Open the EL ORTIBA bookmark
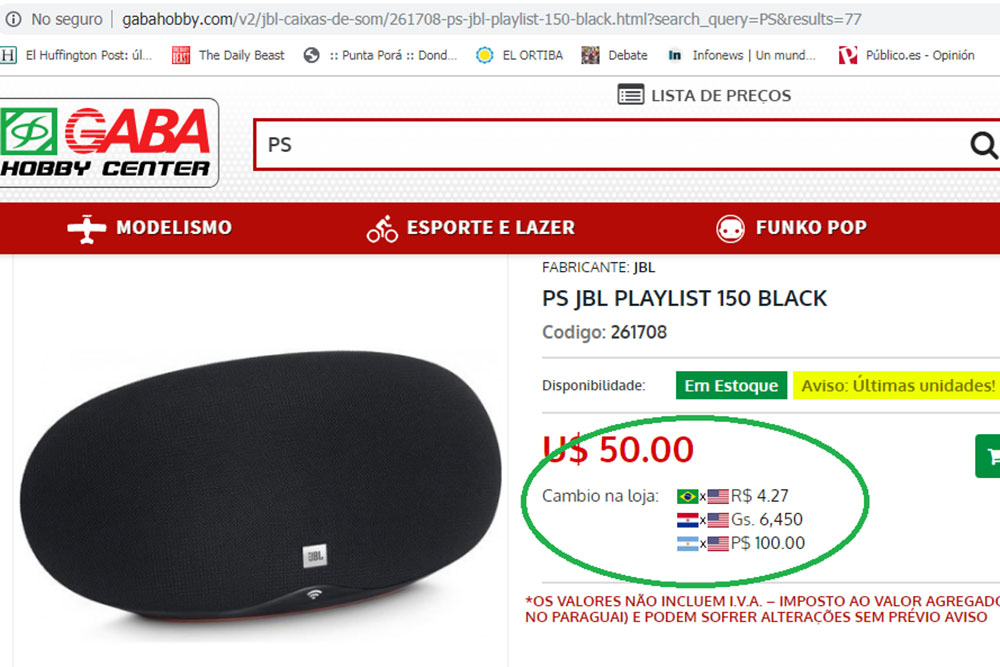Viewport: 1000px width, 667px height. (520, 55)
